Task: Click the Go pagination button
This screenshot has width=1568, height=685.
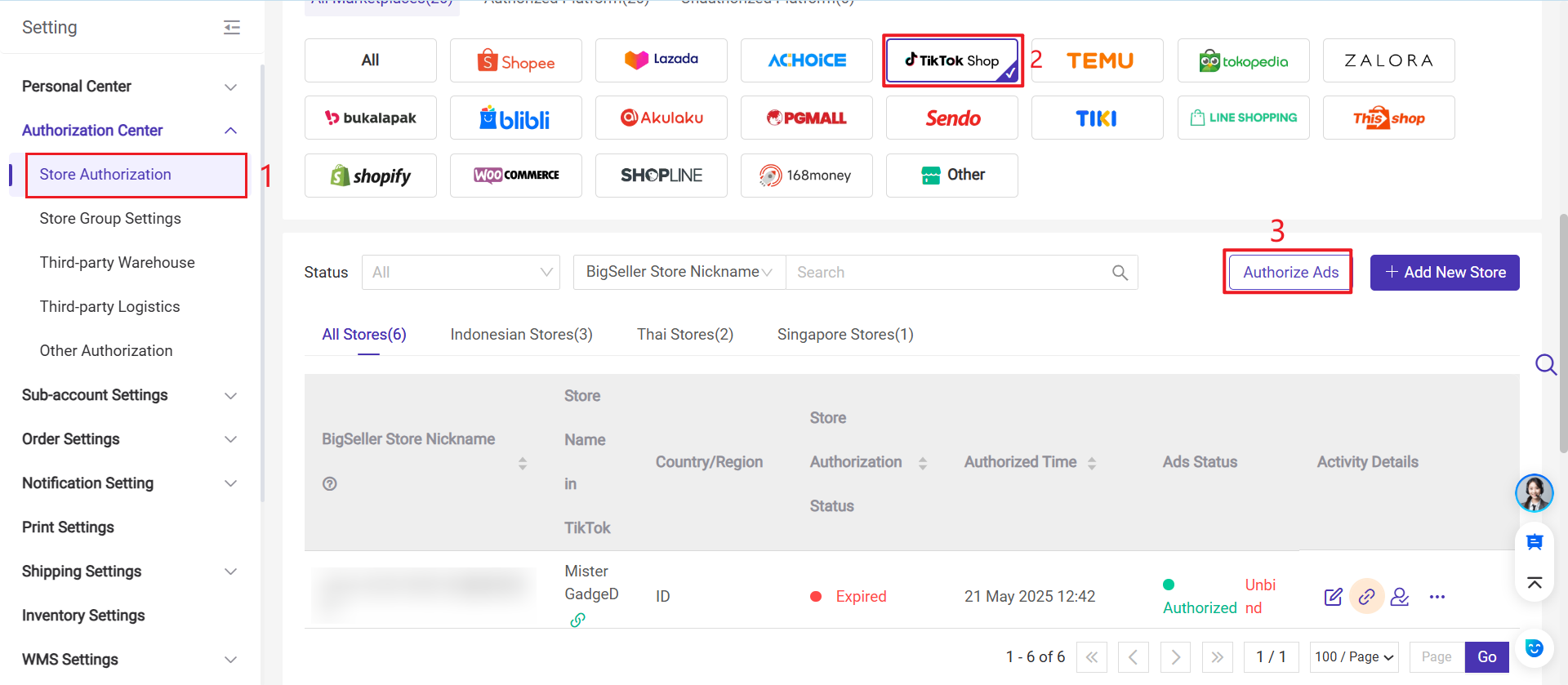Action: coord(1487,657)
